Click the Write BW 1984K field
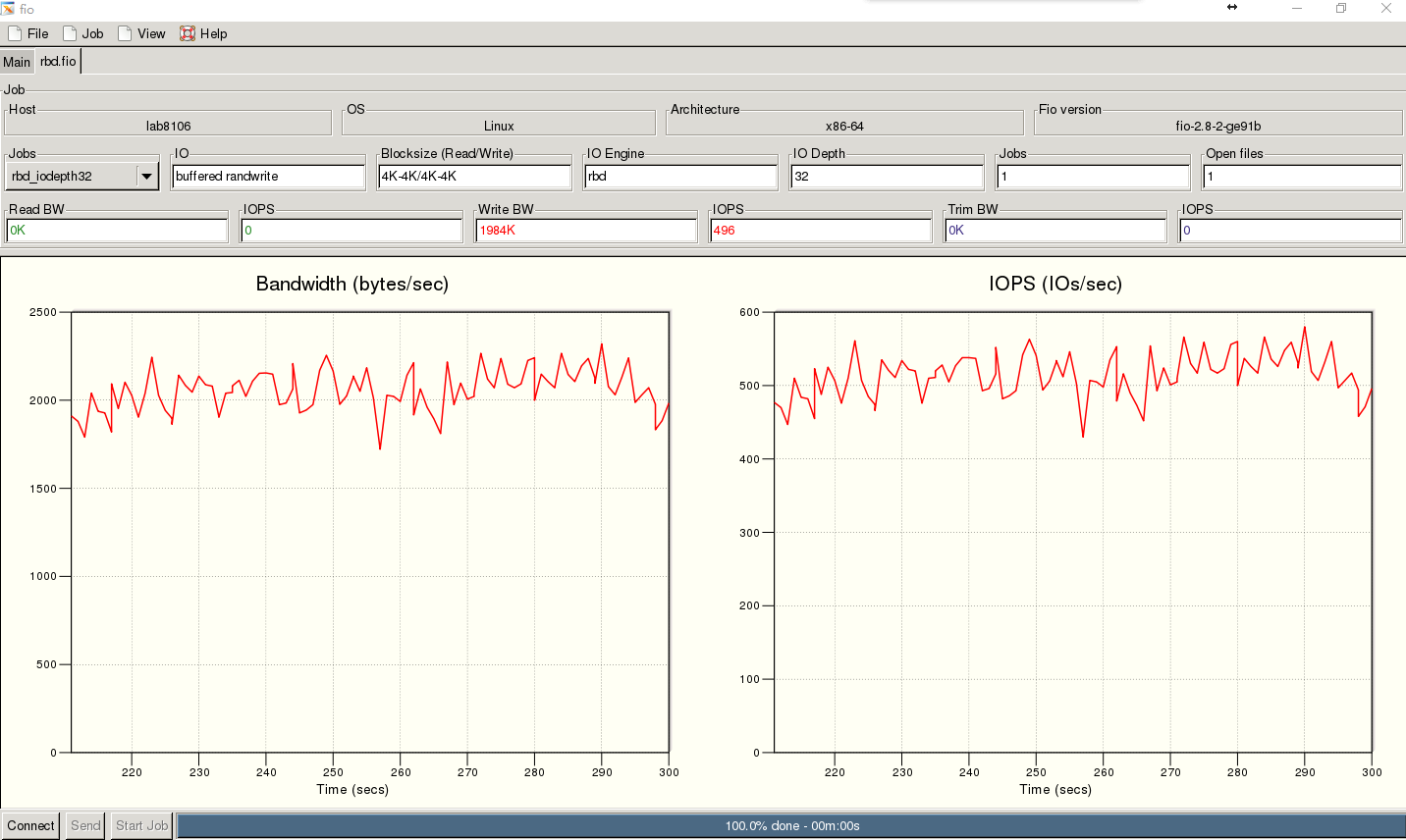The height and width of the screenshot is (840, 1406). click(586, 231)
